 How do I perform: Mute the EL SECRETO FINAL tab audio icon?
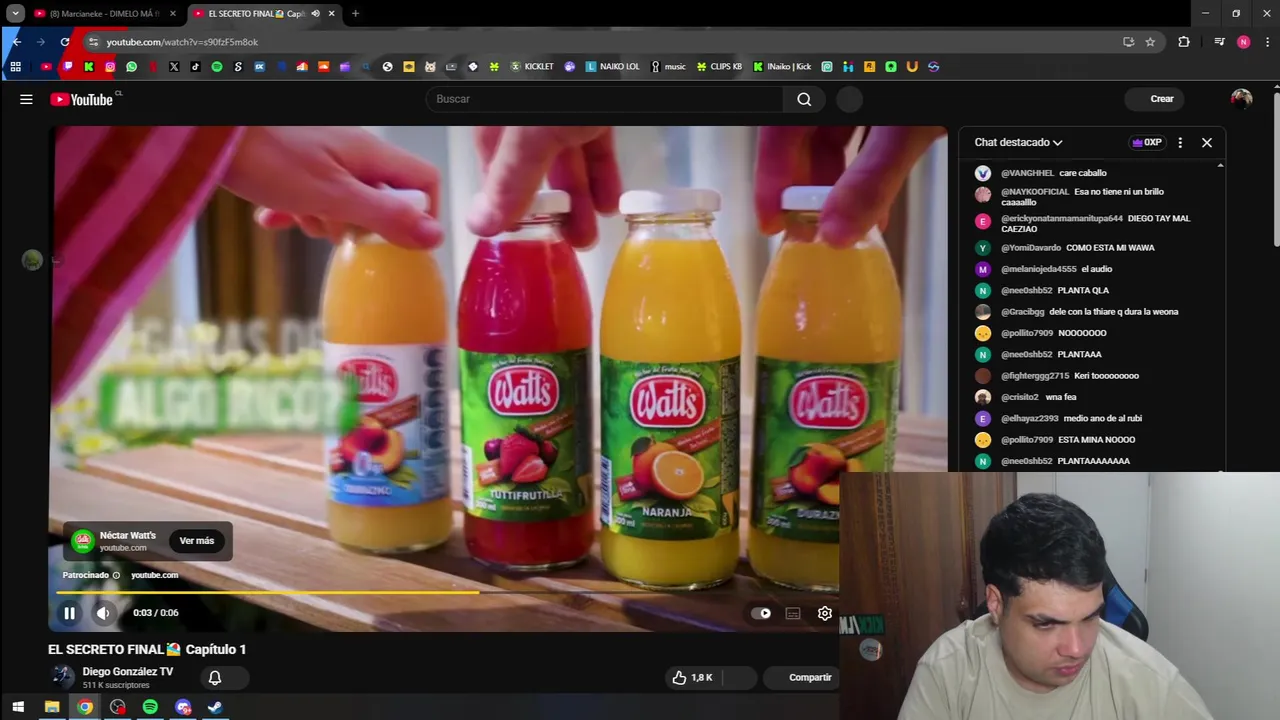point(315,14)
